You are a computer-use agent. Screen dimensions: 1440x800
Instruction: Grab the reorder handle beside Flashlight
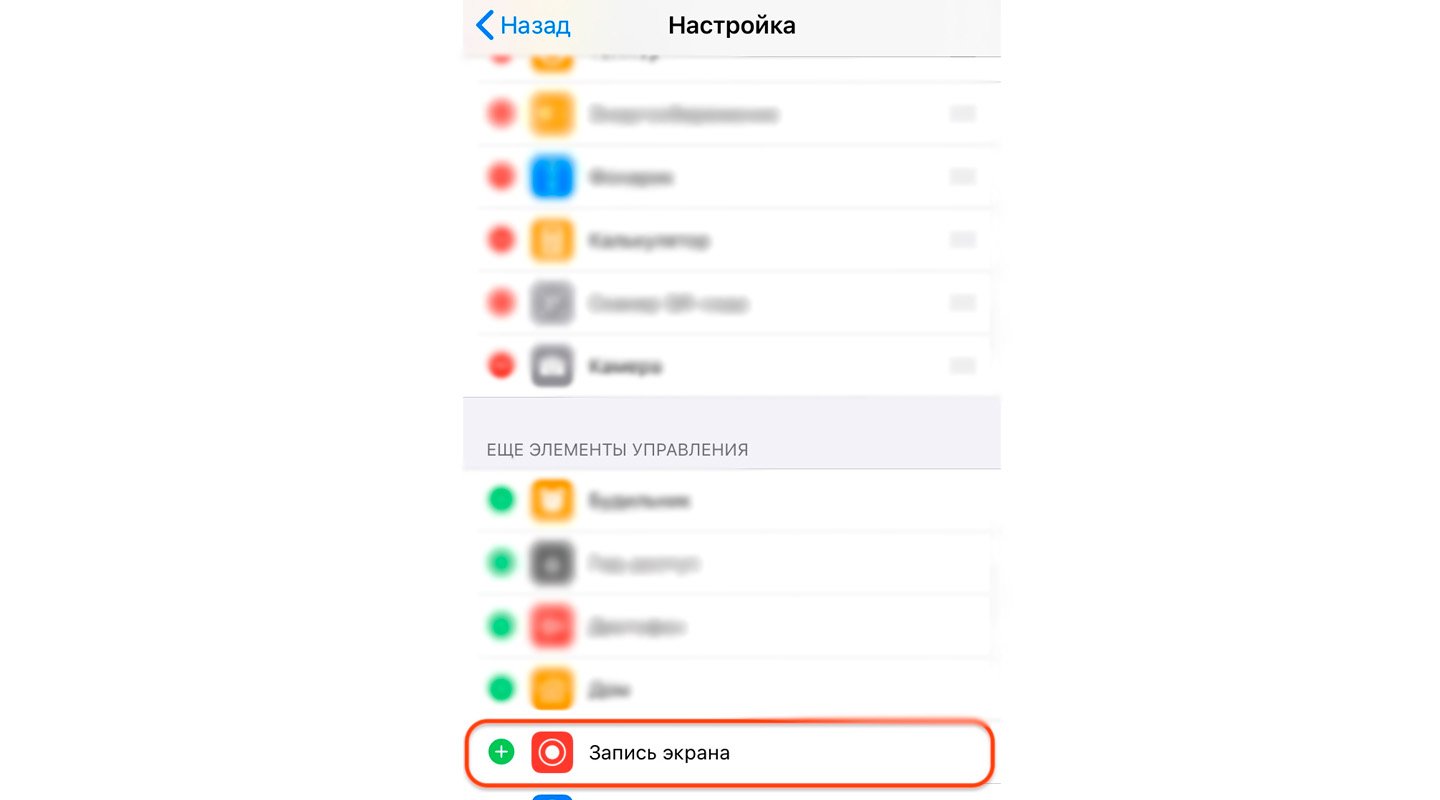coord(962,177)
